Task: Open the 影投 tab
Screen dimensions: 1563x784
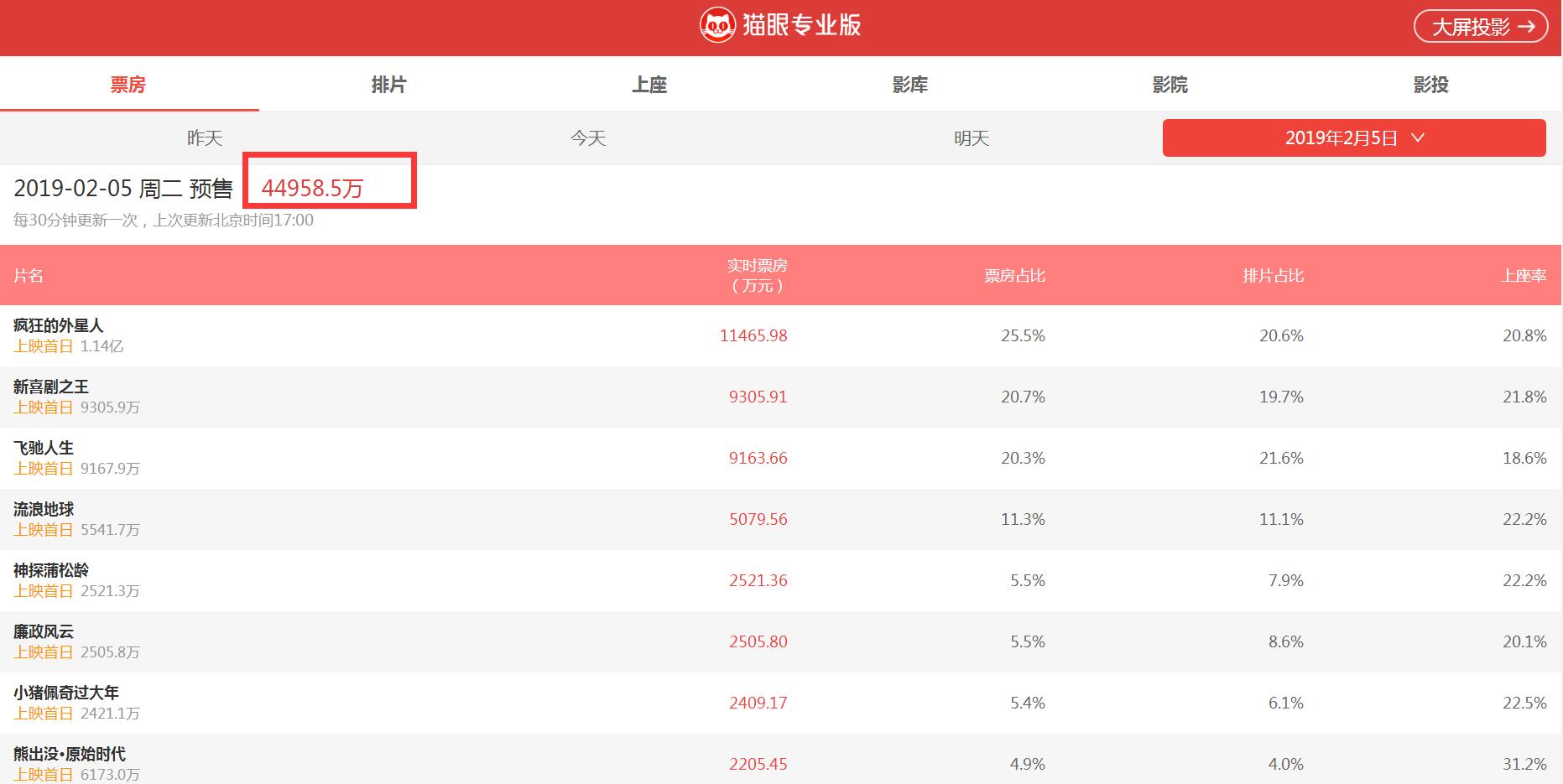Action: pos(1430,85)
